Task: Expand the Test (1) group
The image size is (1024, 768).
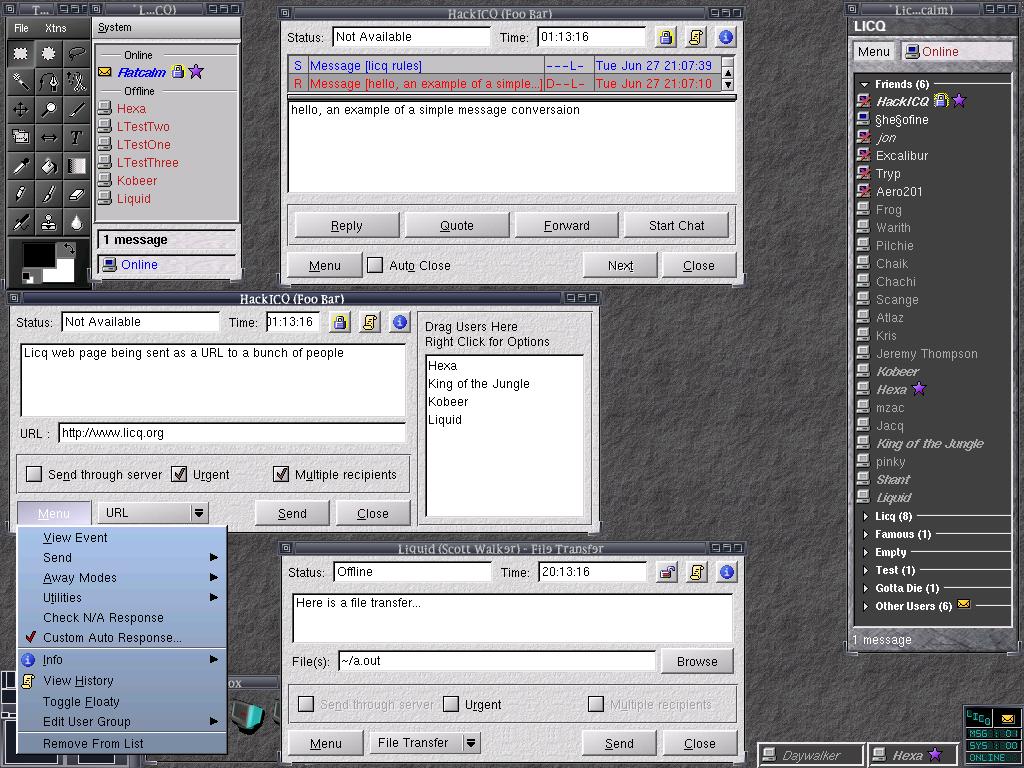Action: (x=865, y=570)
